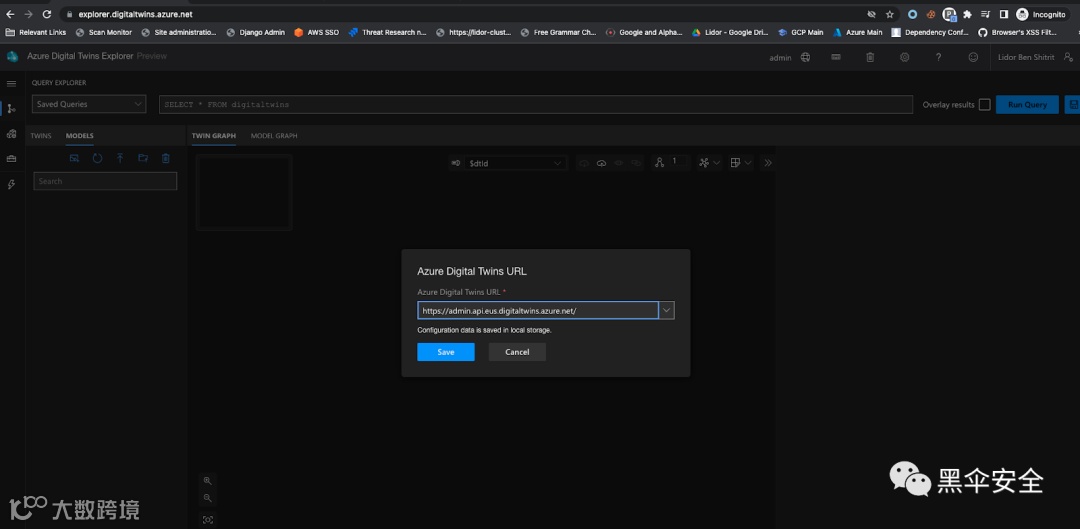Screen dimensions: 1080x529
Task: Click the smiley feedback icon
Action: pos(973,57)
